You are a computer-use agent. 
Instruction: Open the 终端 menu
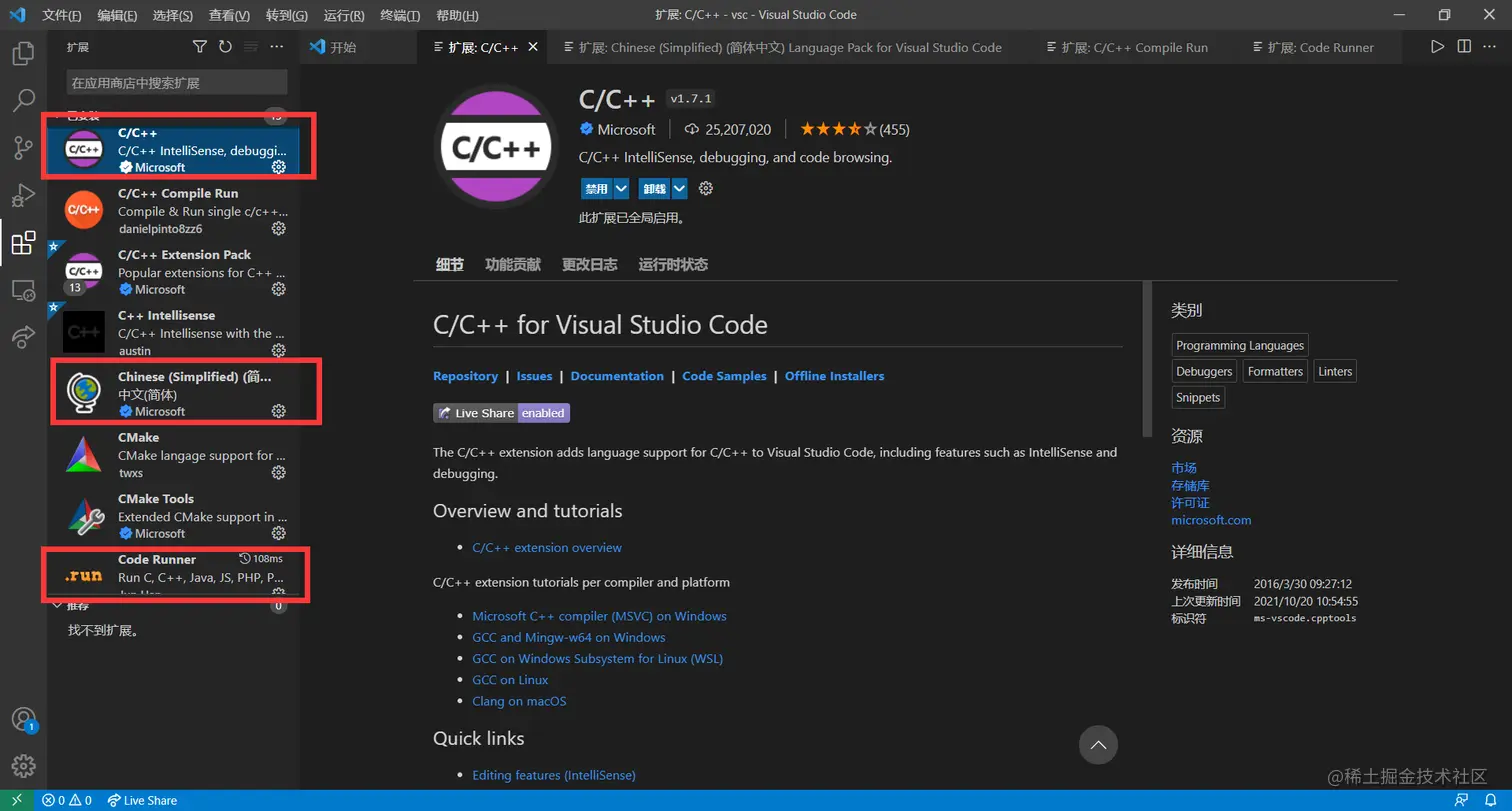(x=401, y=15)
